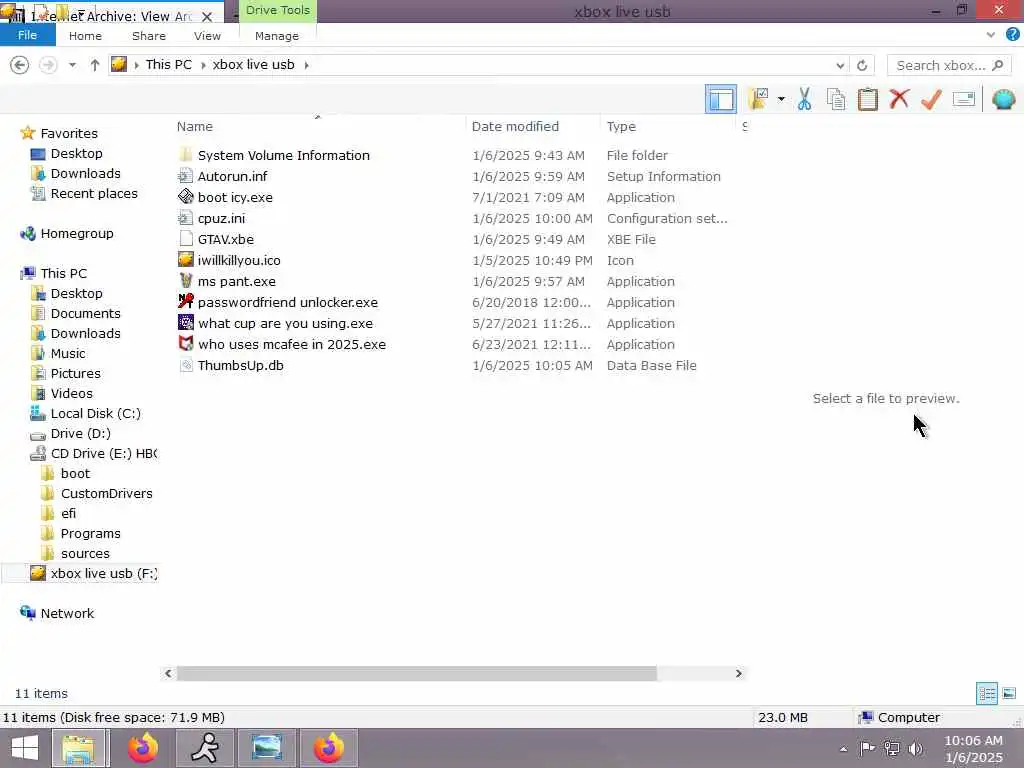Click the volume speaker tray icon
1024x768 pixels.
tap(916, 749)
